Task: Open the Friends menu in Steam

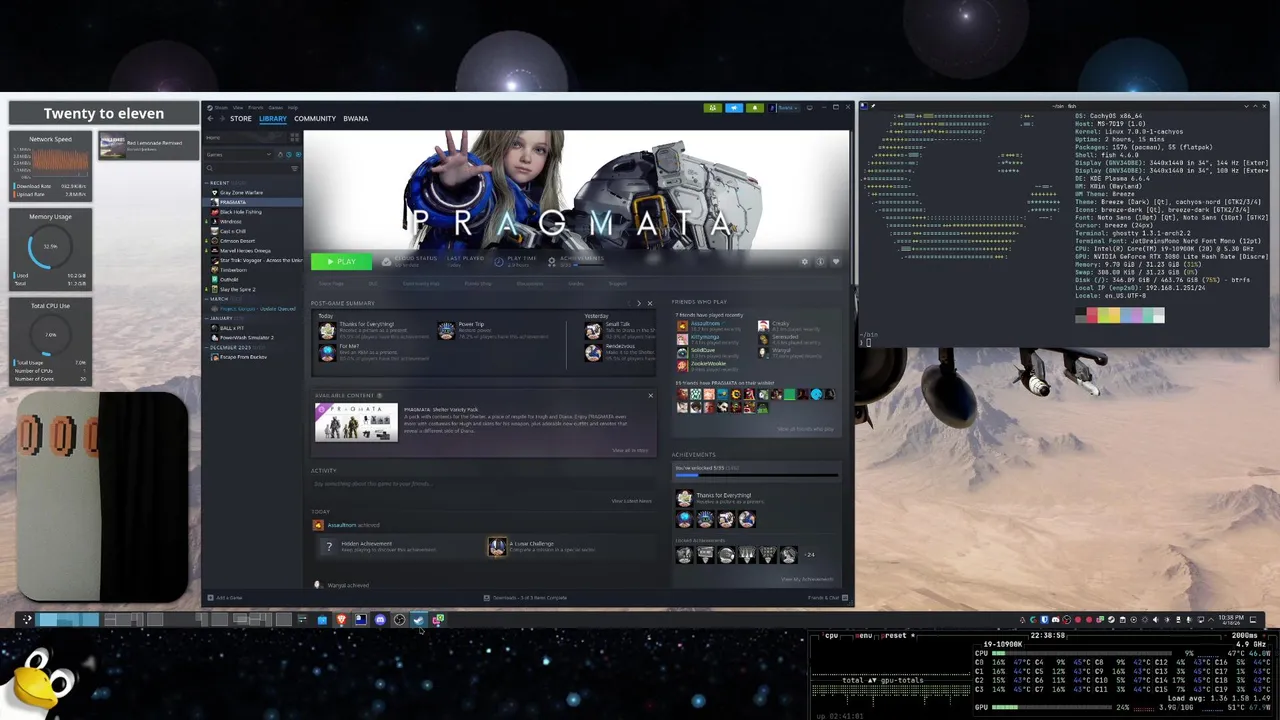Action: click(x=256, y=108)
